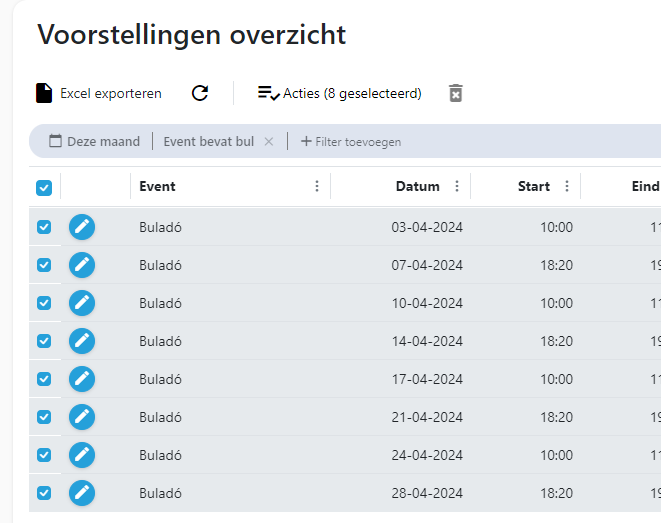Screen dimensions: 661x523
Task: Uncheck the row dated 24-04-2024
Action: 44,455
